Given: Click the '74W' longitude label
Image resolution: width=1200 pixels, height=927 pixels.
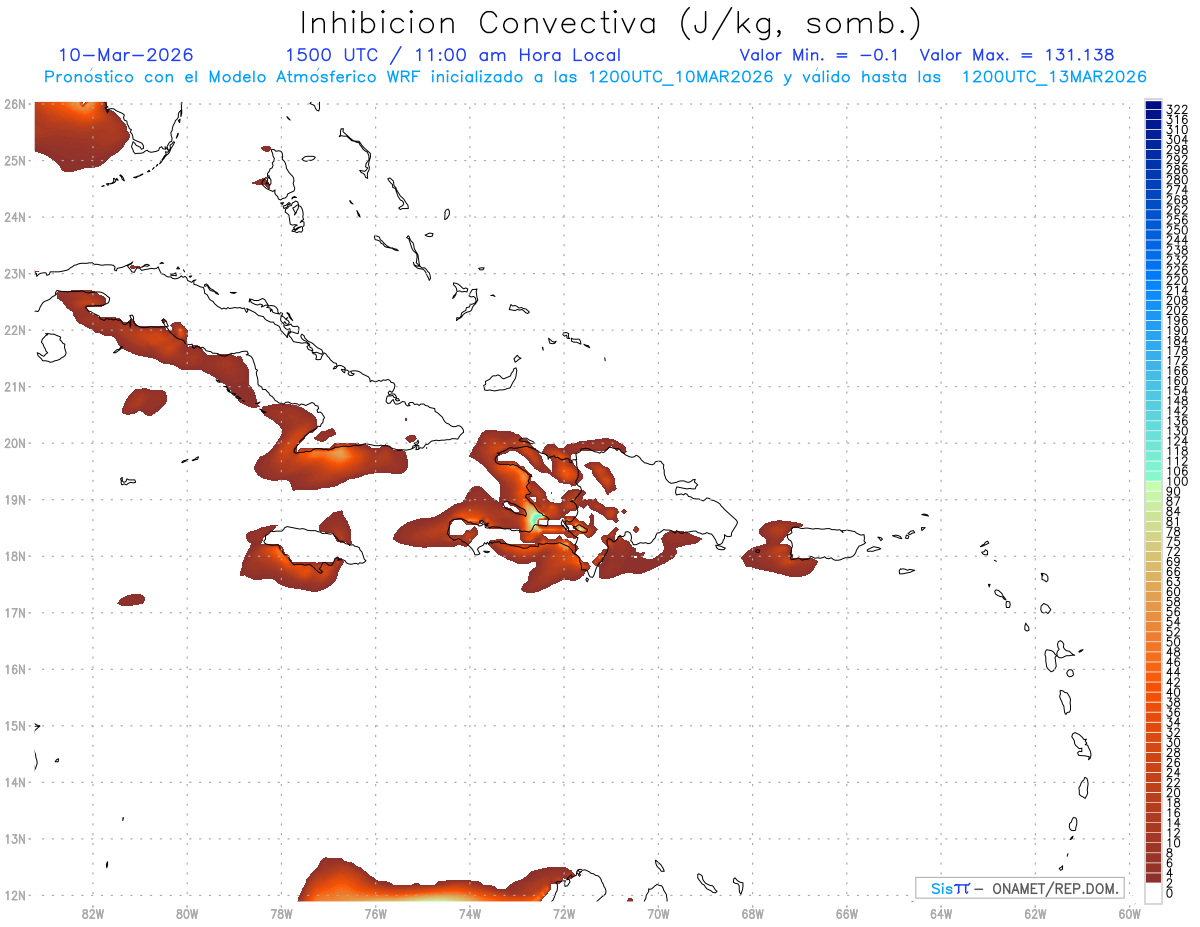Looking at the screenshot, I should [x=470, y=913].
